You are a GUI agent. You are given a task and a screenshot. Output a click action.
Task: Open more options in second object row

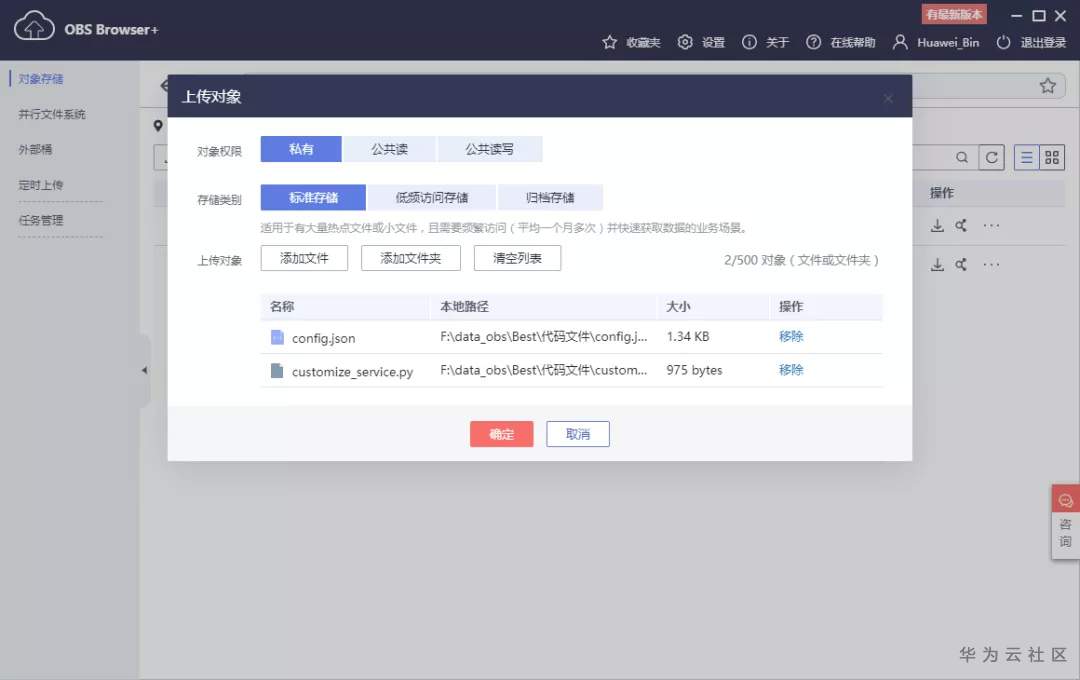point(991,265)
